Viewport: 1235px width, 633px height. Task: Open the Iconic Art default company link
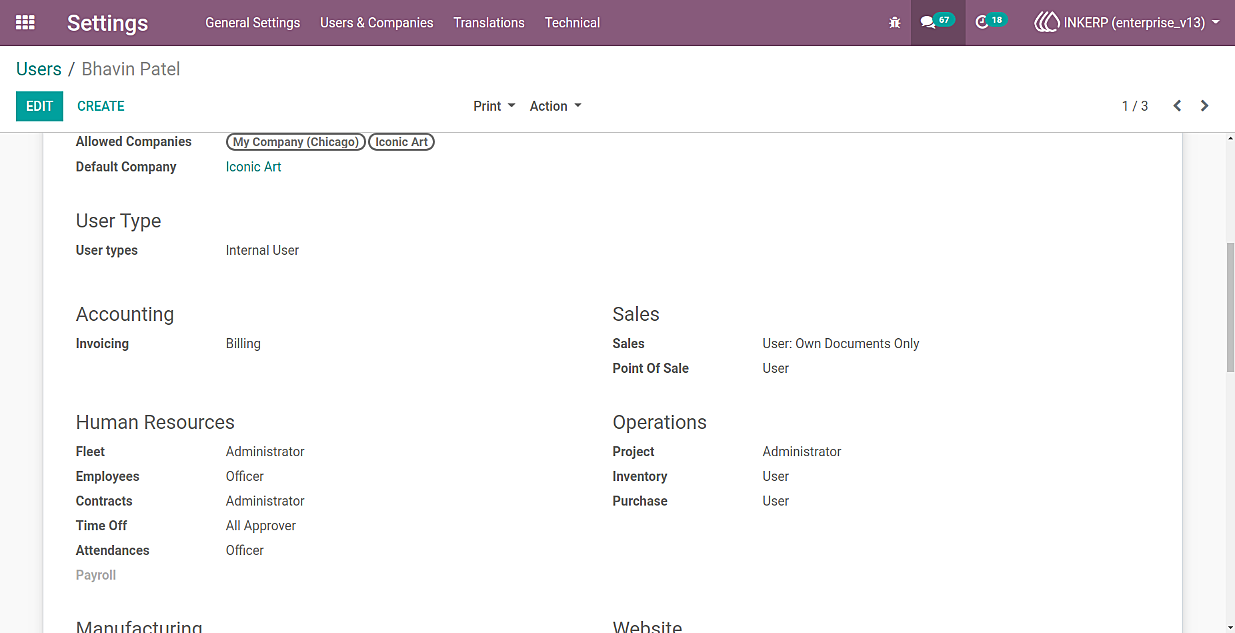(254, 167)
